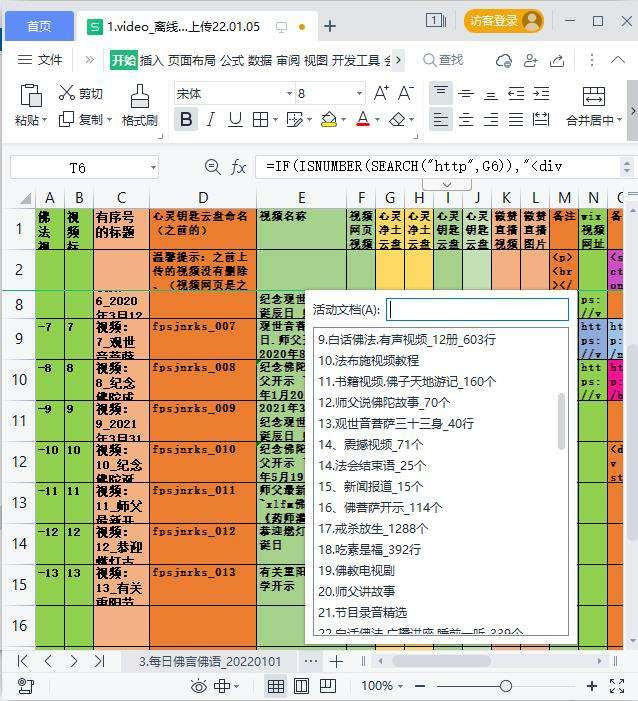Click the Cut scissors icon

67,93
